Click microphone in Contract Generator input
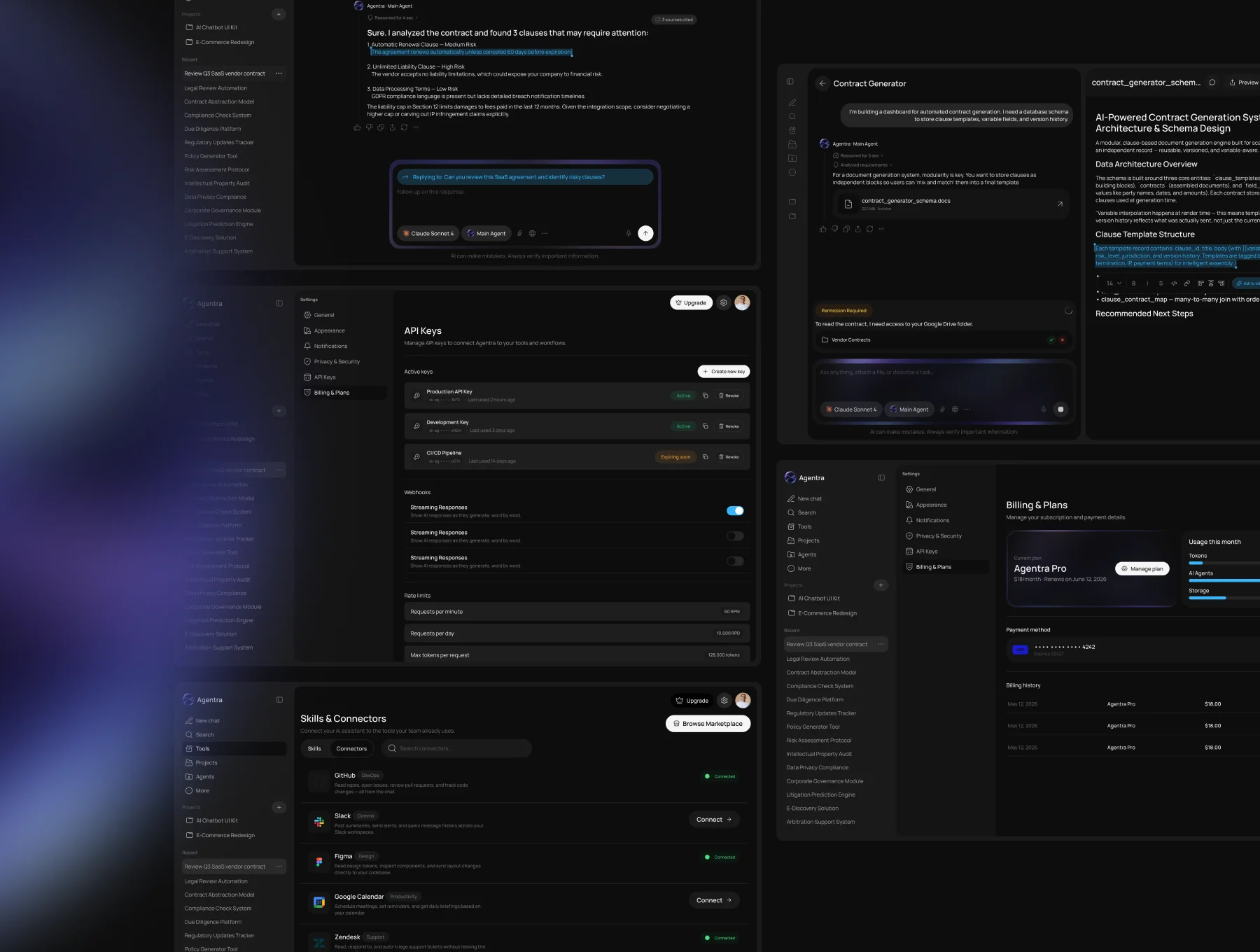Image resolution: width=1260 pixels, height=952 pixels. (x=1044, y=409)
